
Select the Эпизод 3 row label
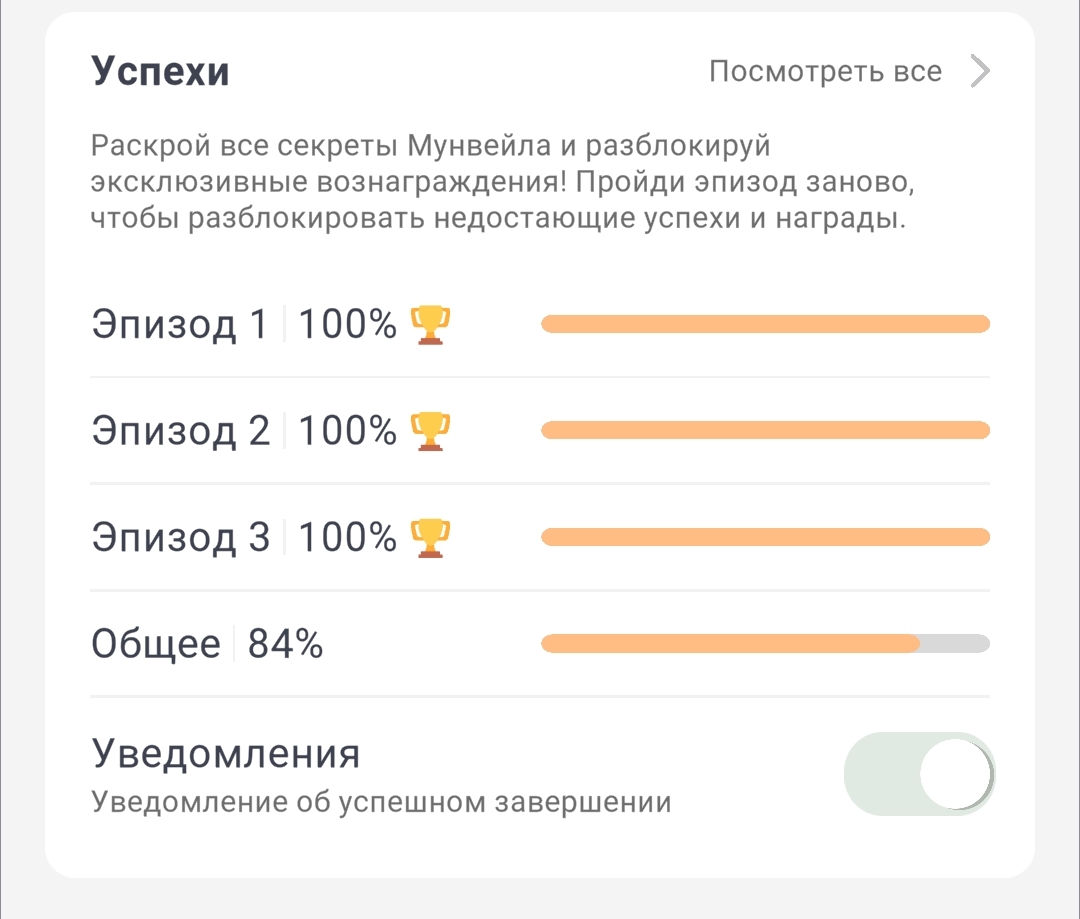[x=180, y=537]
